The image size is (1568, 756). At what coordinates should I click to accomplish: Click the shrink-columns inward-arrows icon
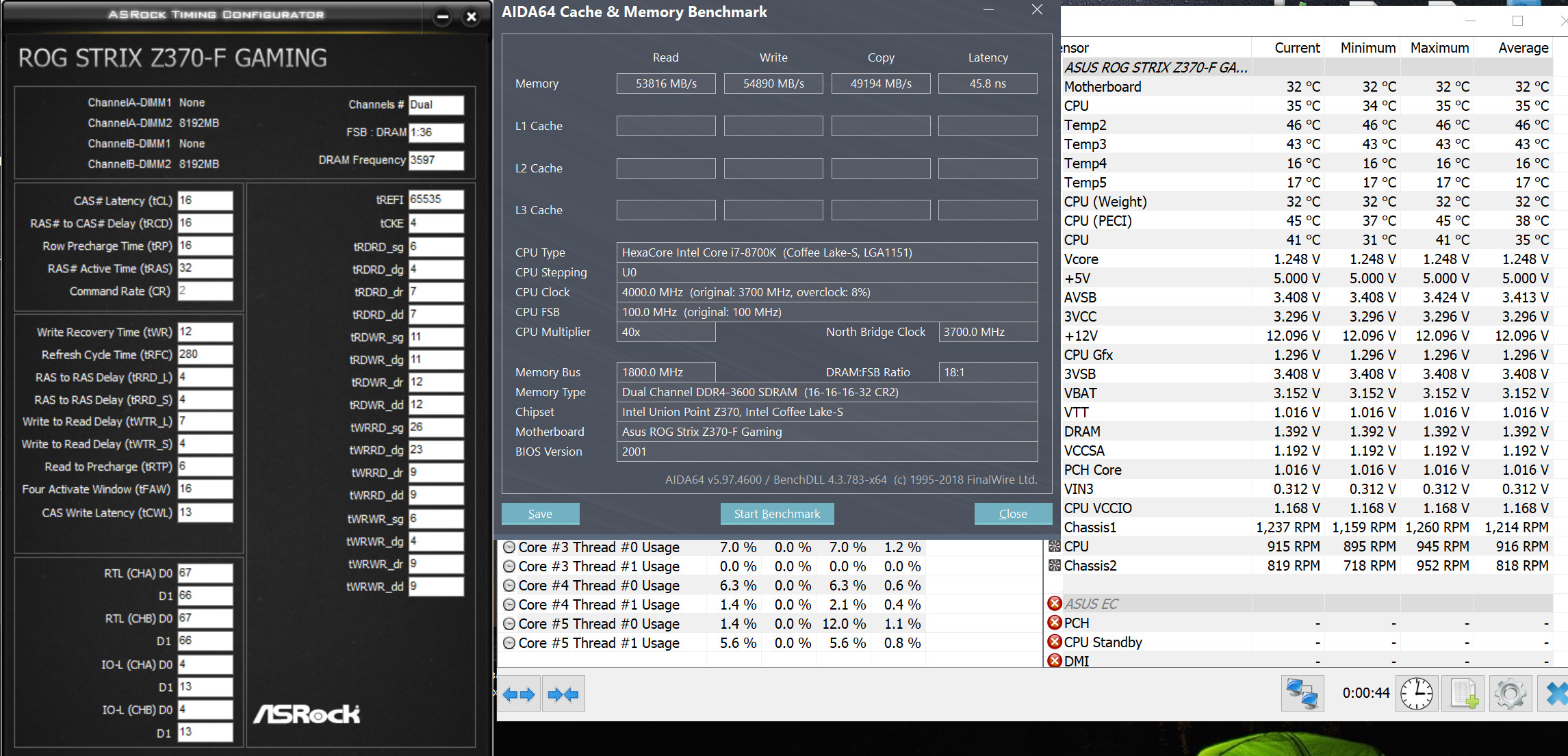coord(563,694)
